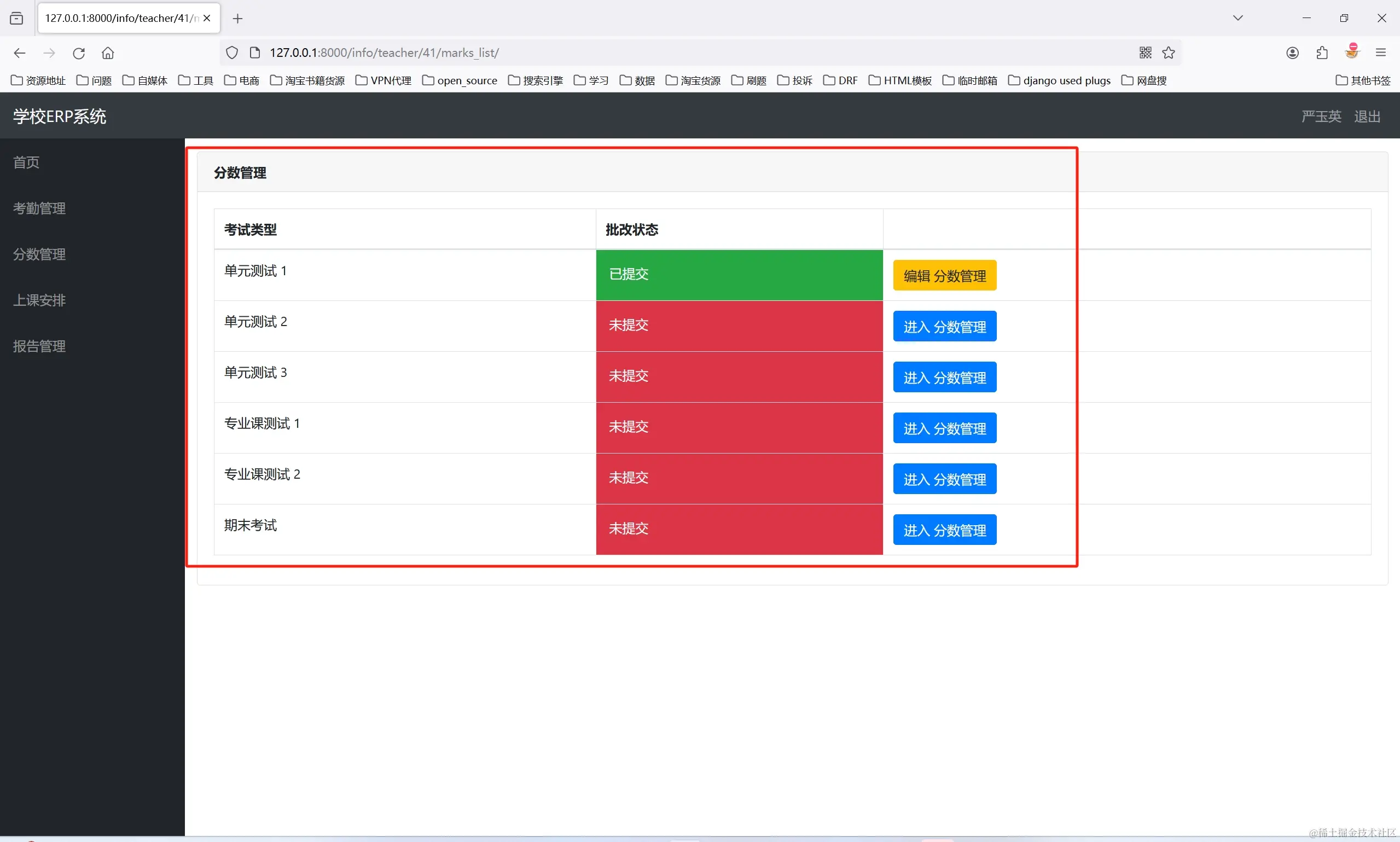This screenshot has height=842, width=1400.
Task: Expand the django used plugs bookmark folder
Action: tap(1059, 80)
